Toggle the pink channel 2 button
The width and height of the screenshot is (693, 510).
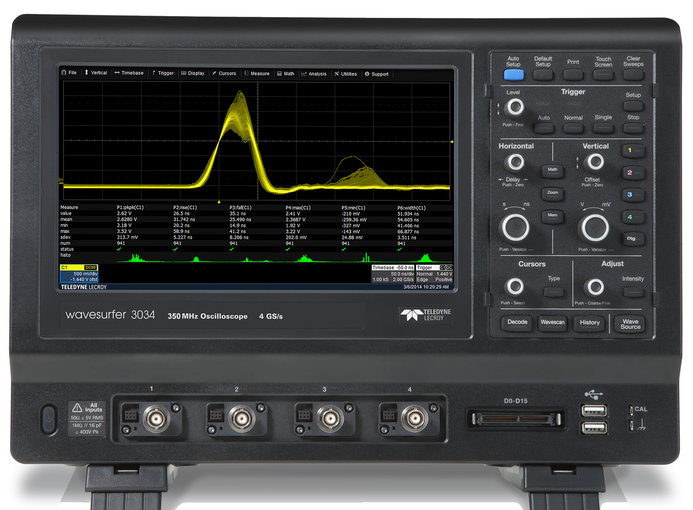[x=633, y=173]
